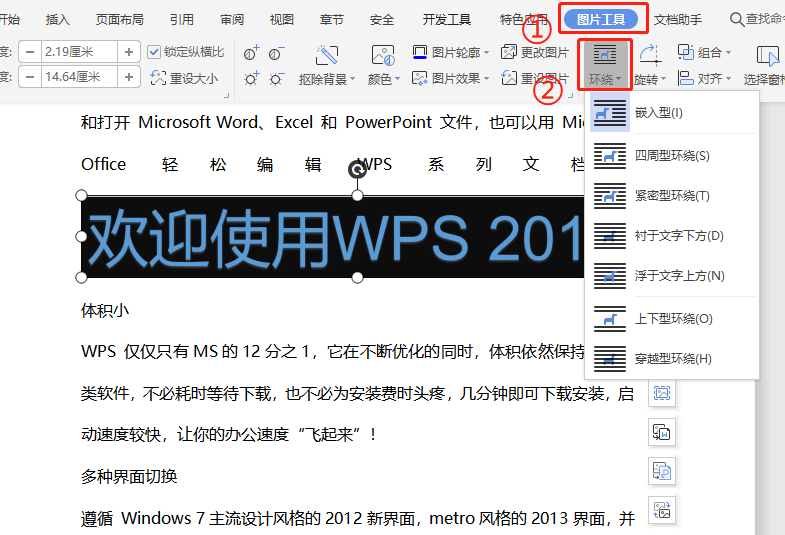Screen dimensions: 785x535
Task: Click the decrease brightness icon
Action: 276,79
